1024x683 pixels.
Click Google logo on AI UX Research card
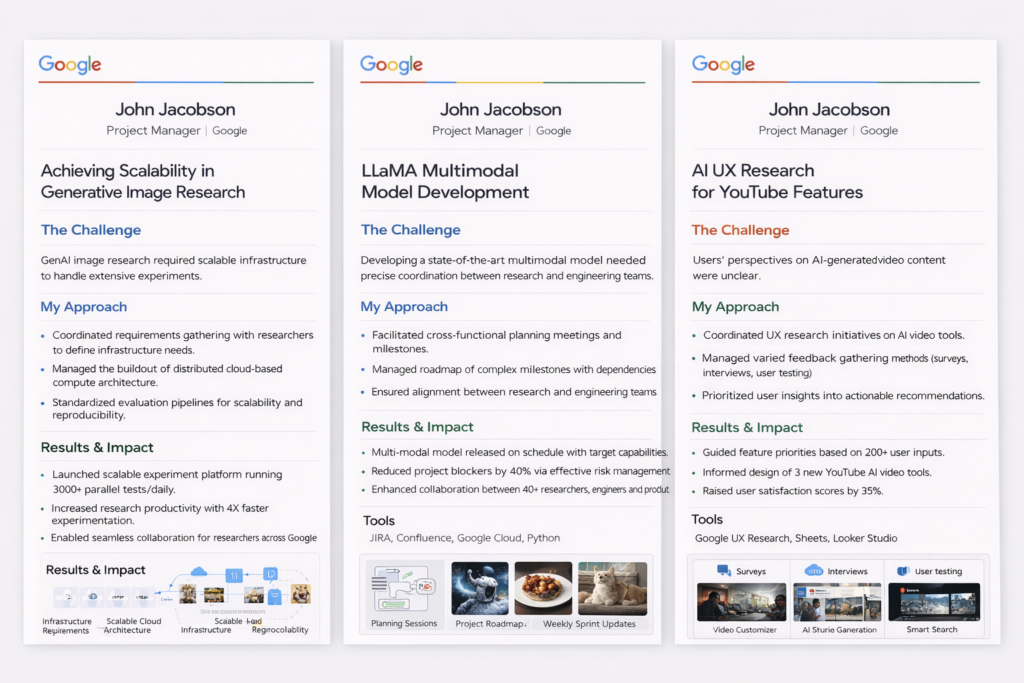[x=723, y=65]
